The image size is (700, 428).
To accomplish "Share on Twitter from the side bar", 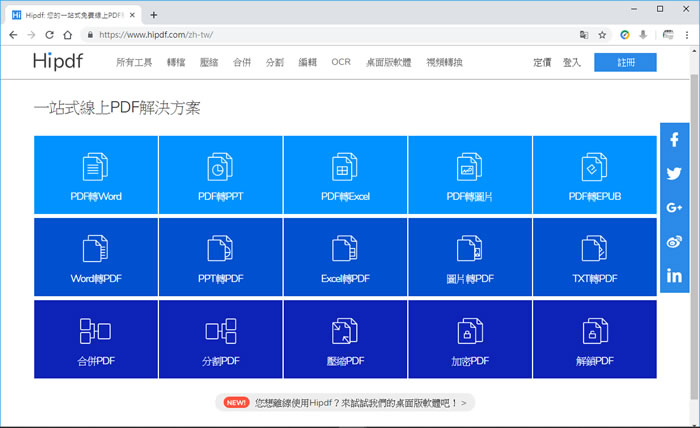I will [674, 174].
